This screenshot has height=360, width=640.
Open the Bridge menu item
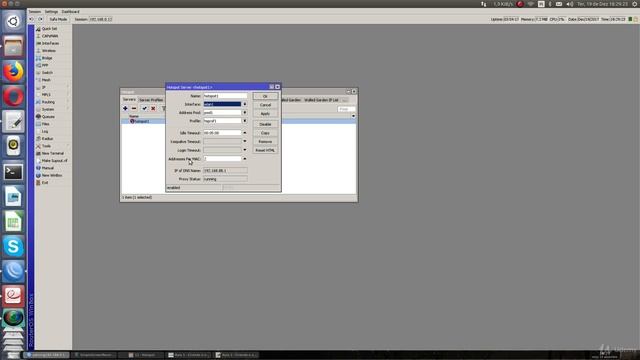tap(47, 58)
